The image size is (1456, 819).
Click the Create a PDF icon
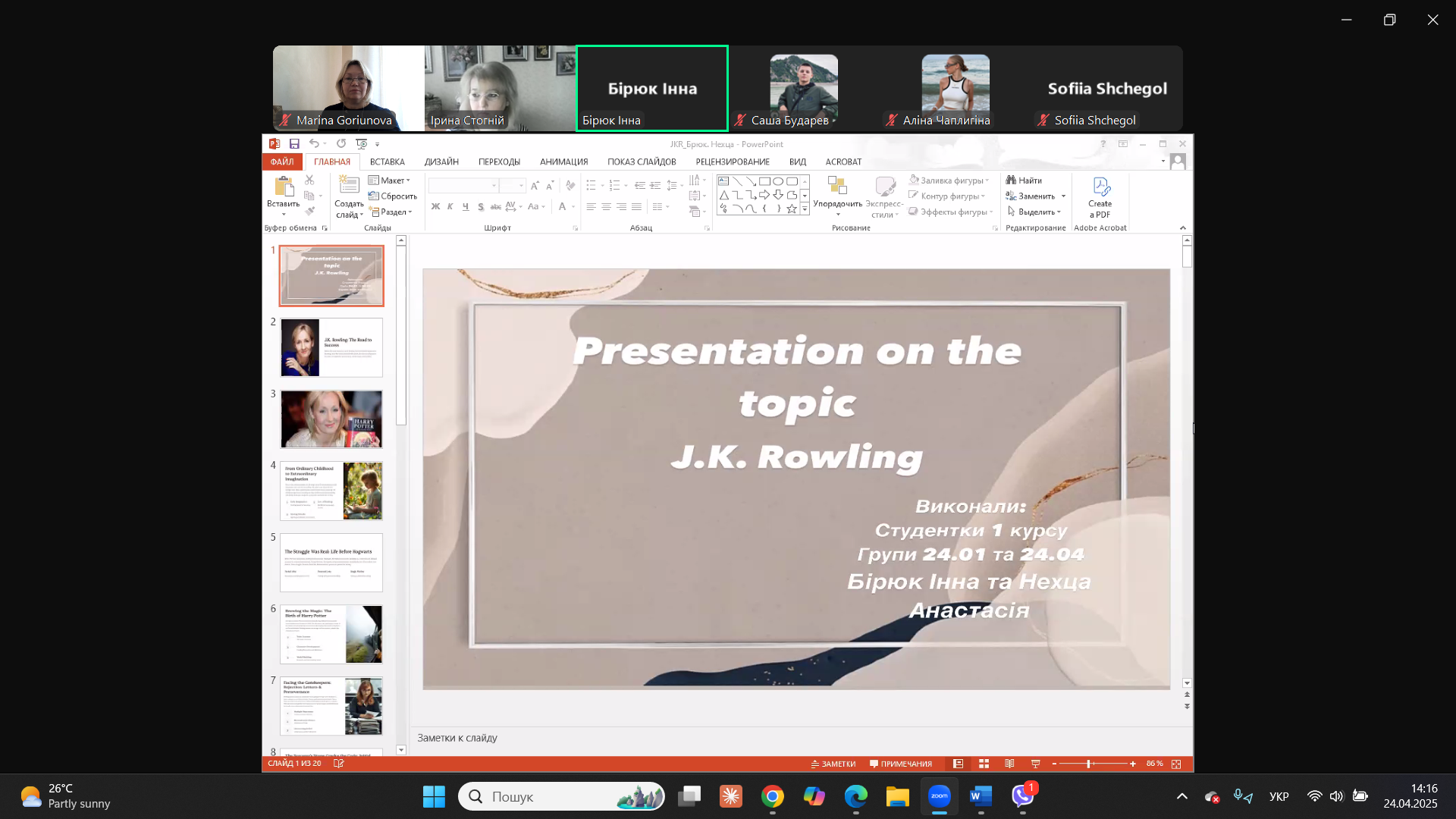(x=1100, y=187)
